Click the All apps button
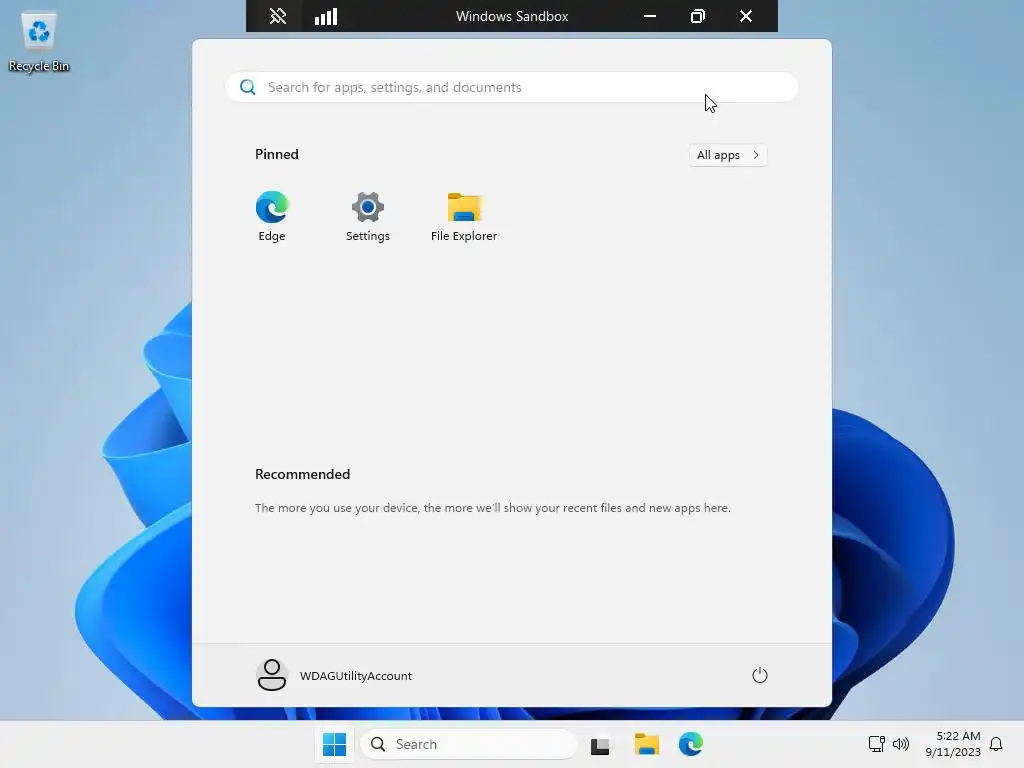 (728, 155)
